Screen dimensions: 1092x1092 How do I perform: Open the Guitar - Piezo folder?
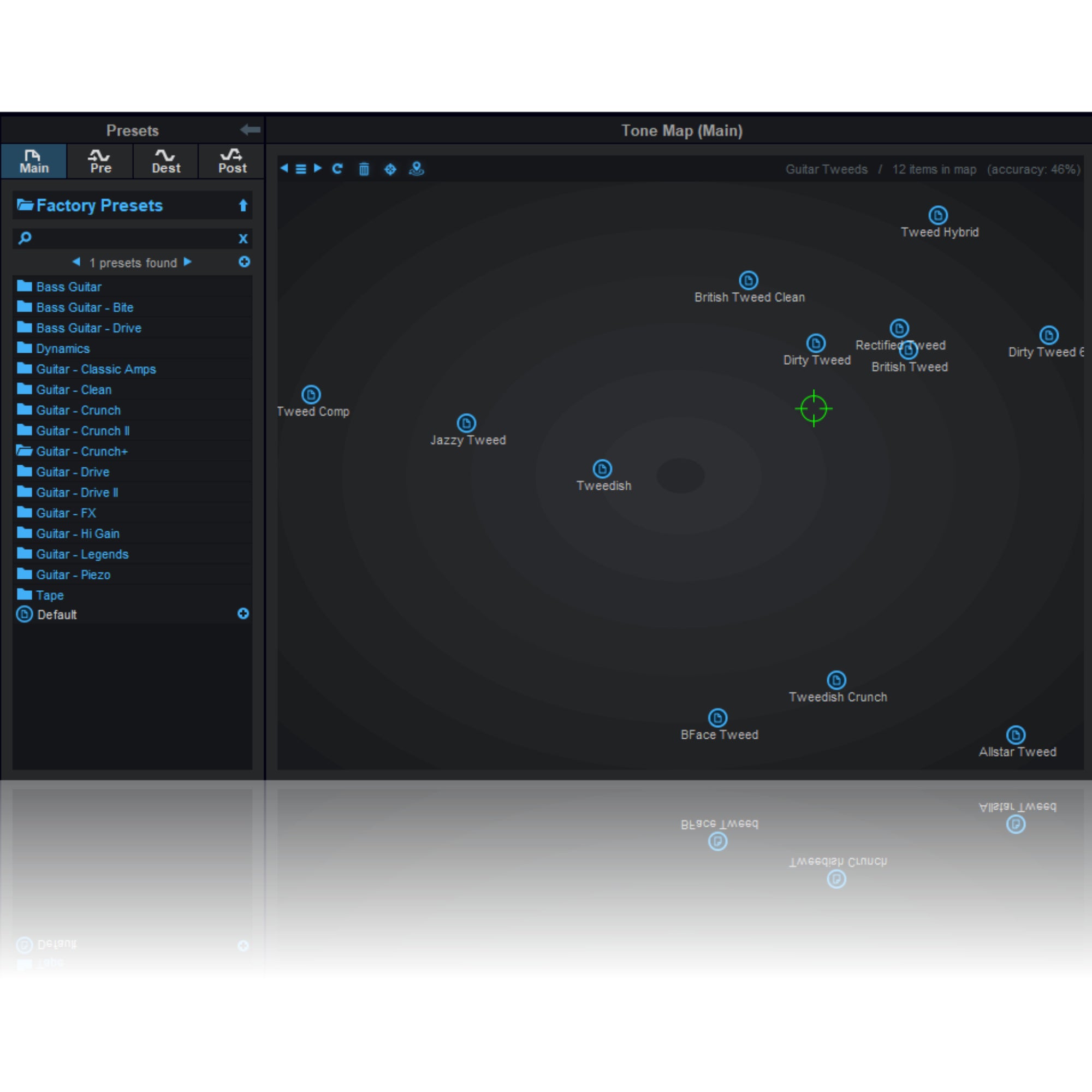pos(133,574)
